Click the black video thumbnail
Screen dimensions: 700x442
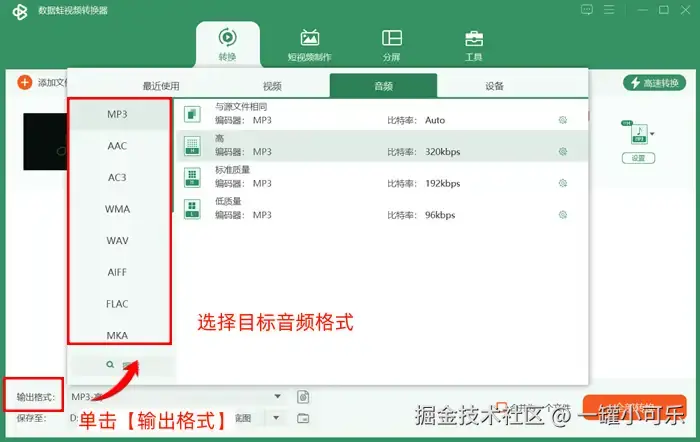[x=45, y=142]
